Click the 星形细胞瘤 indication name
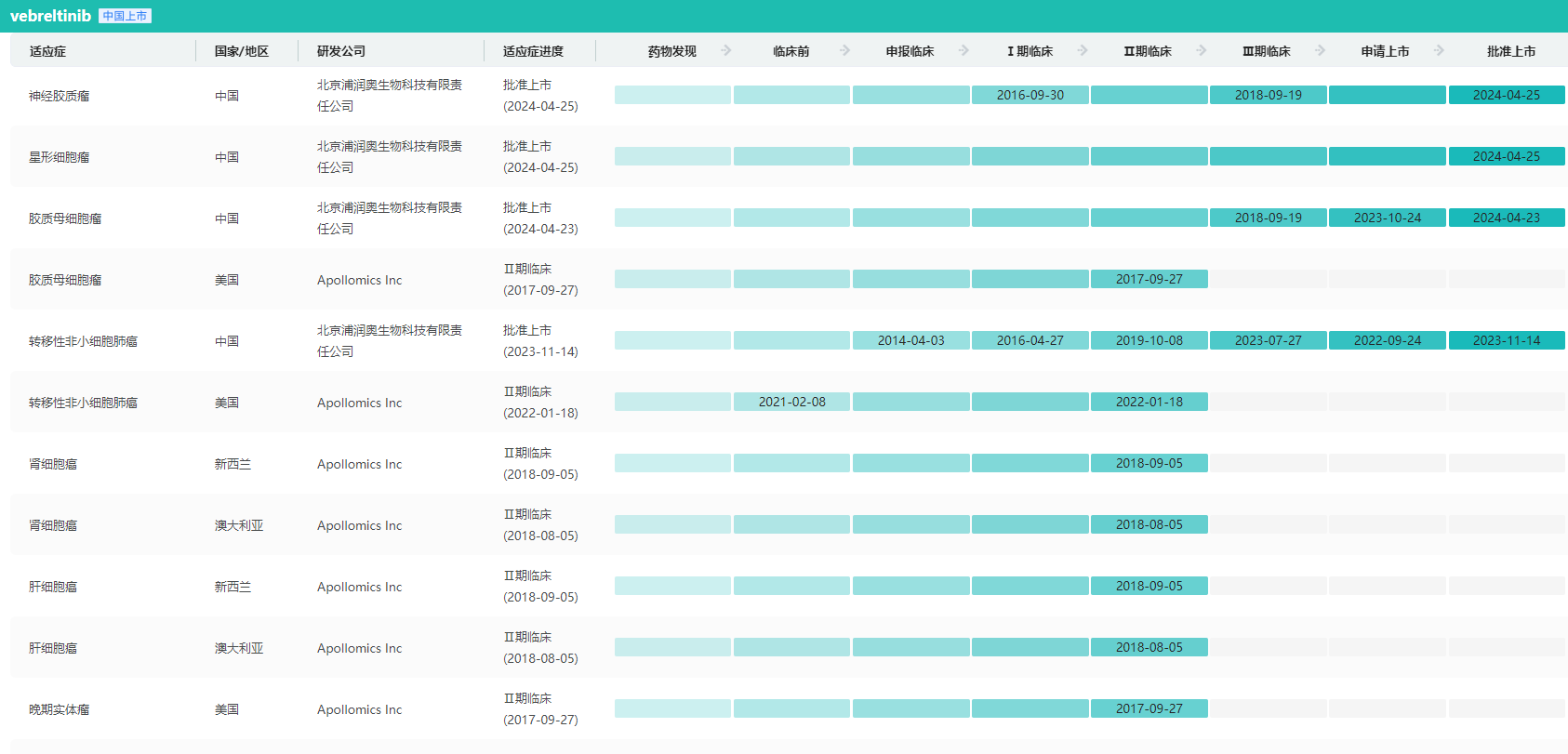The width and height of the screenshot is (1568, 754). pyautogui.click(x=59, y=157)
